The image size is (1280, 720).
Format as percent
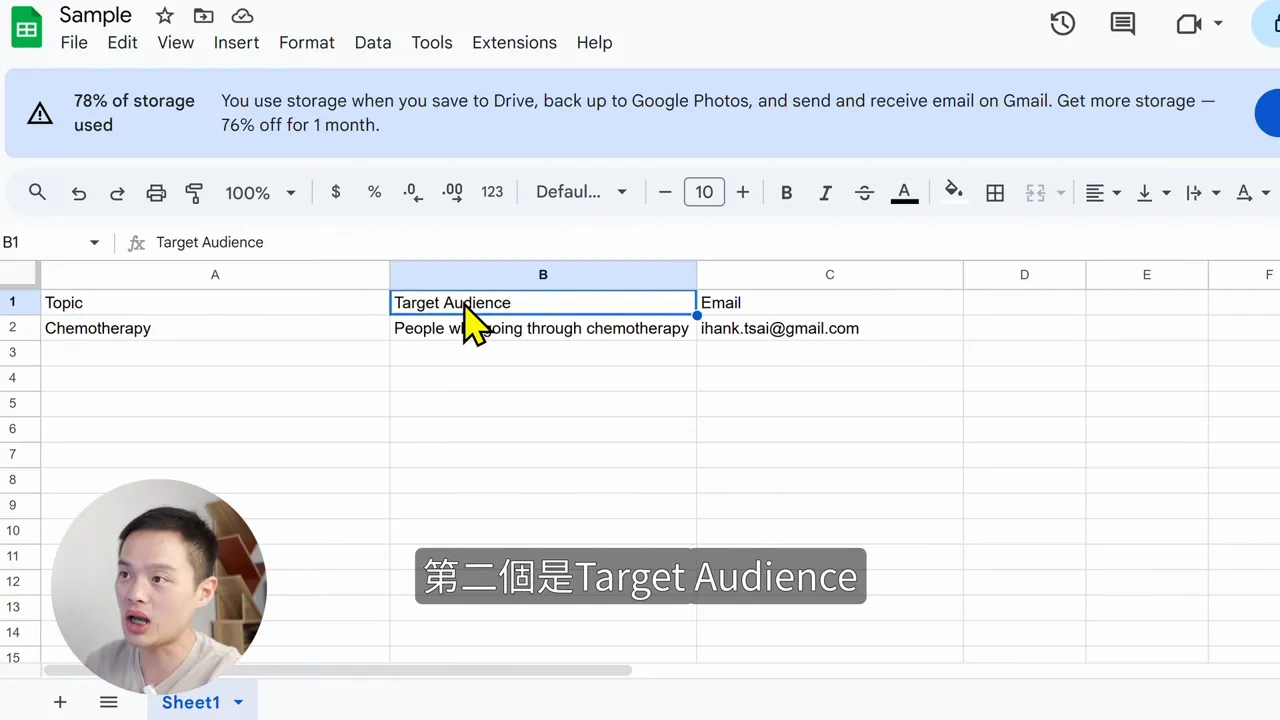click(374, 192)
